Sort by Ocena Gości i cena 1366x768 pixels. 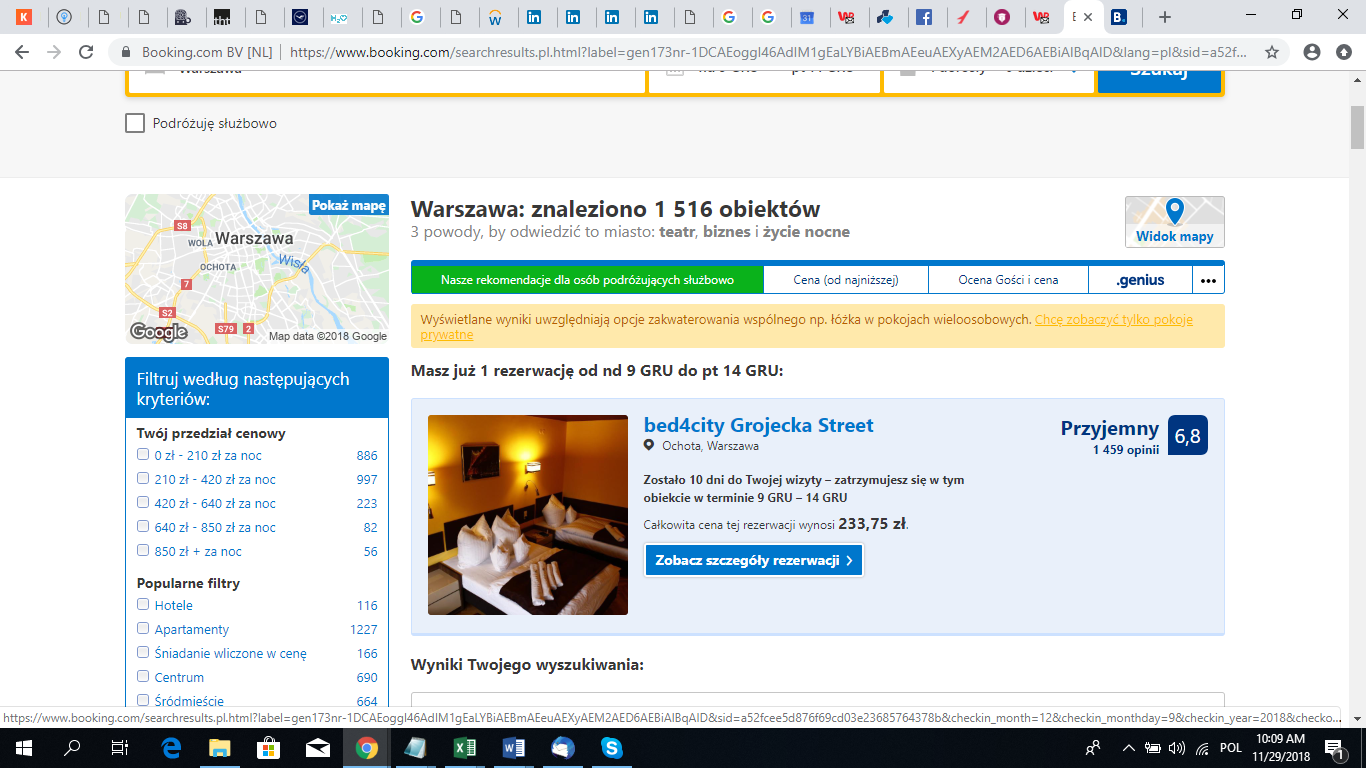tap(1008, 280)
